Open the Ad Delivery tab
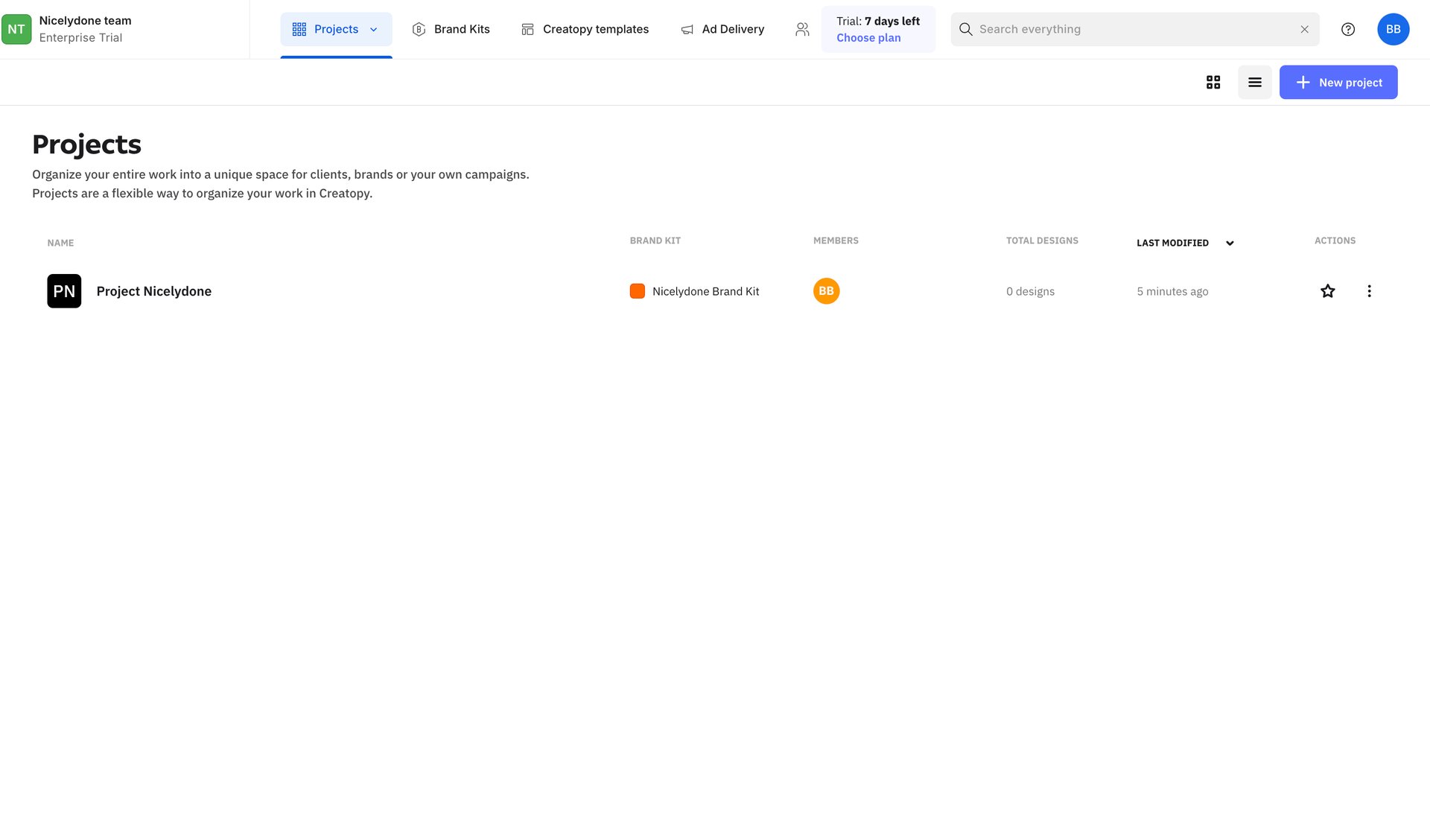1430x840 pixels. (x=722, y=29)
